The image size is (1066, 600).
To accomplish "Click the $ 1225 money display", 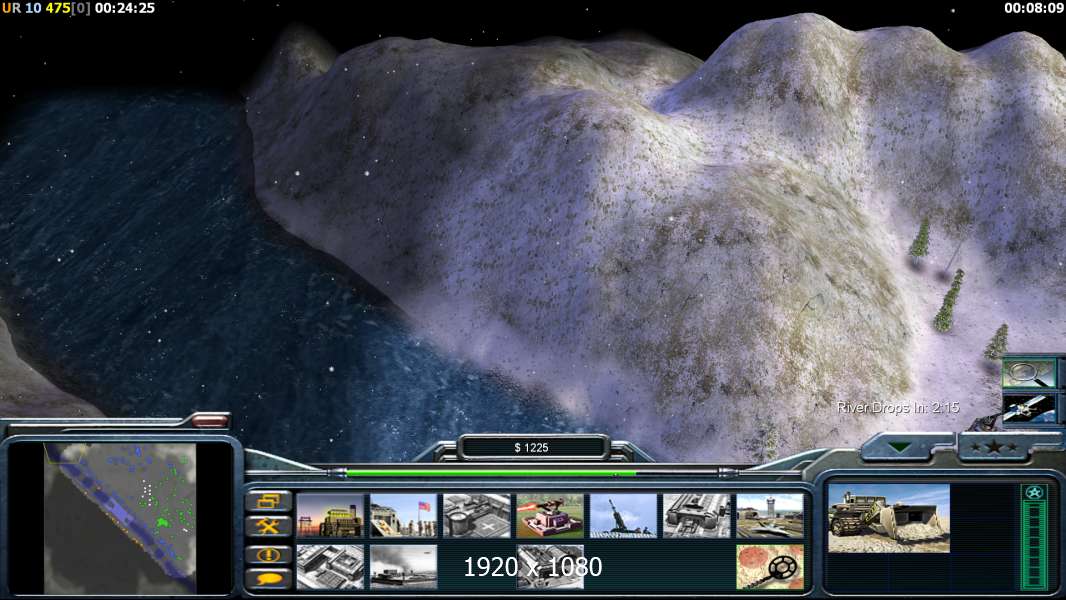I will click(x=532, y=447).
